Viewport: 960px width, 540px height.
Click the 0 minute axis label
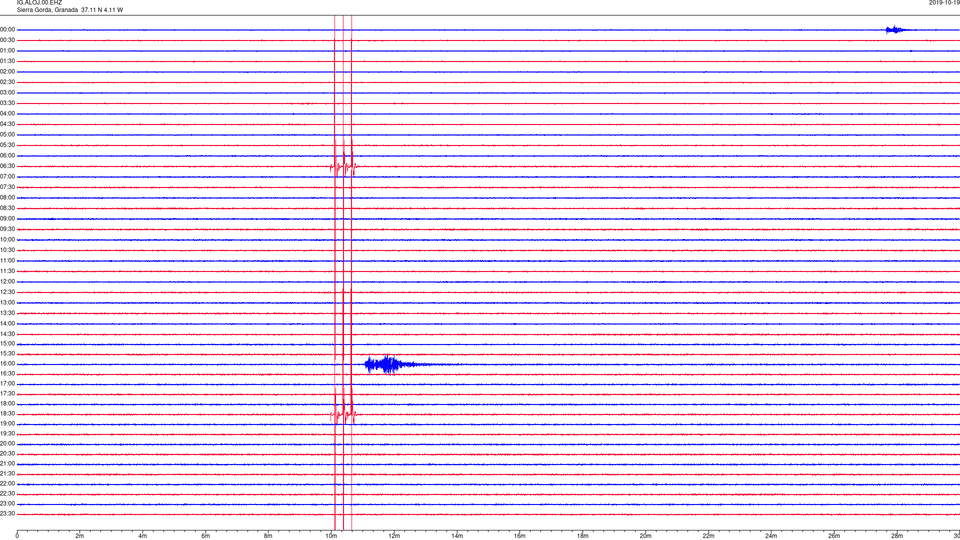pyautogui.click(x=17, y=536)
